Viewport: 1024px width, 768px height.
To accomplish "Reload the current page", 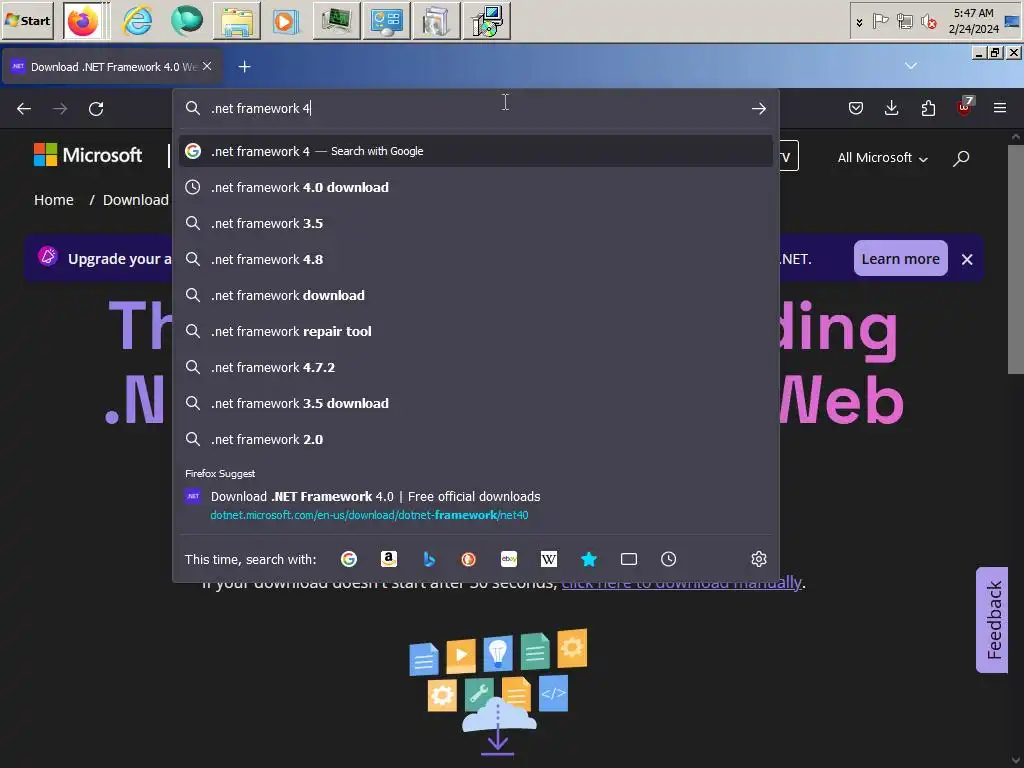I will (x=96, y=108).
